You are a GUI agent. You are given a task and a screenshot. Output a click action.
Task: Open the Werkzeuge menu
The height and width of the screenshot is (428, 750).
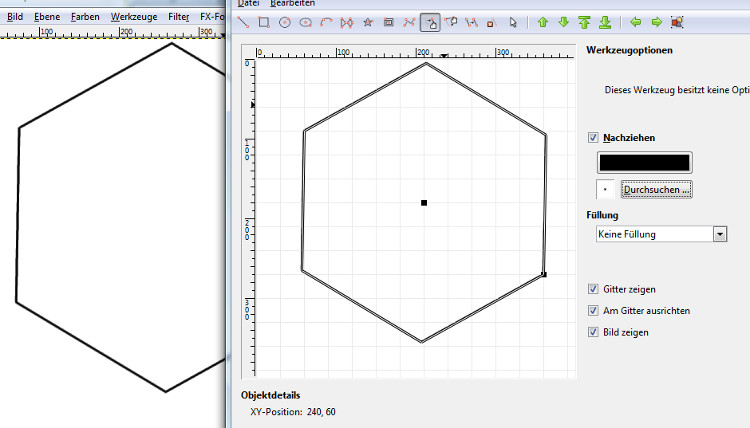click(133, 17)
